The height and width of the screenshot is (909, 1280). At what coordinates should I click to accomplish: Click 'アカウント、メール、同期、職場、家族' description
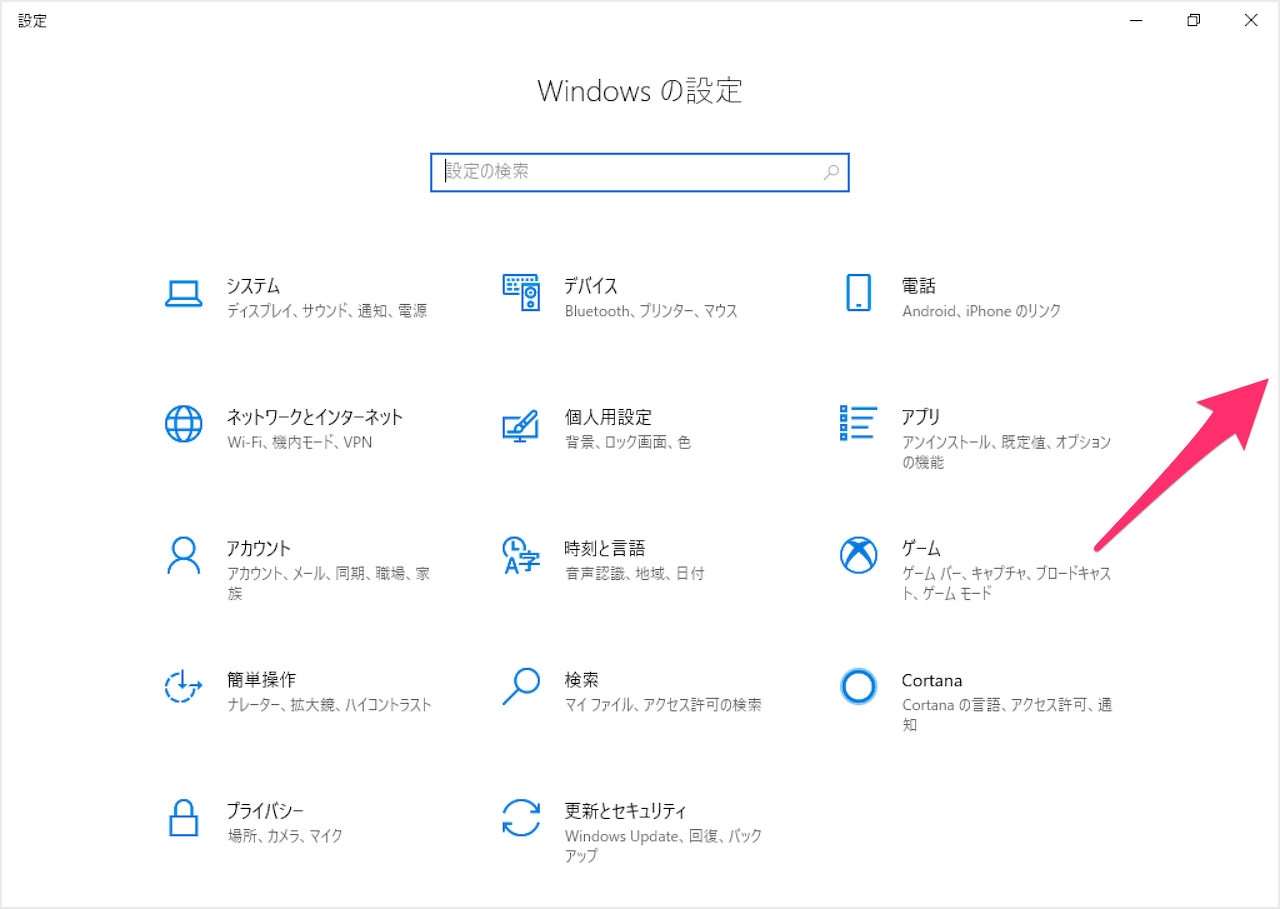point(328,583)
